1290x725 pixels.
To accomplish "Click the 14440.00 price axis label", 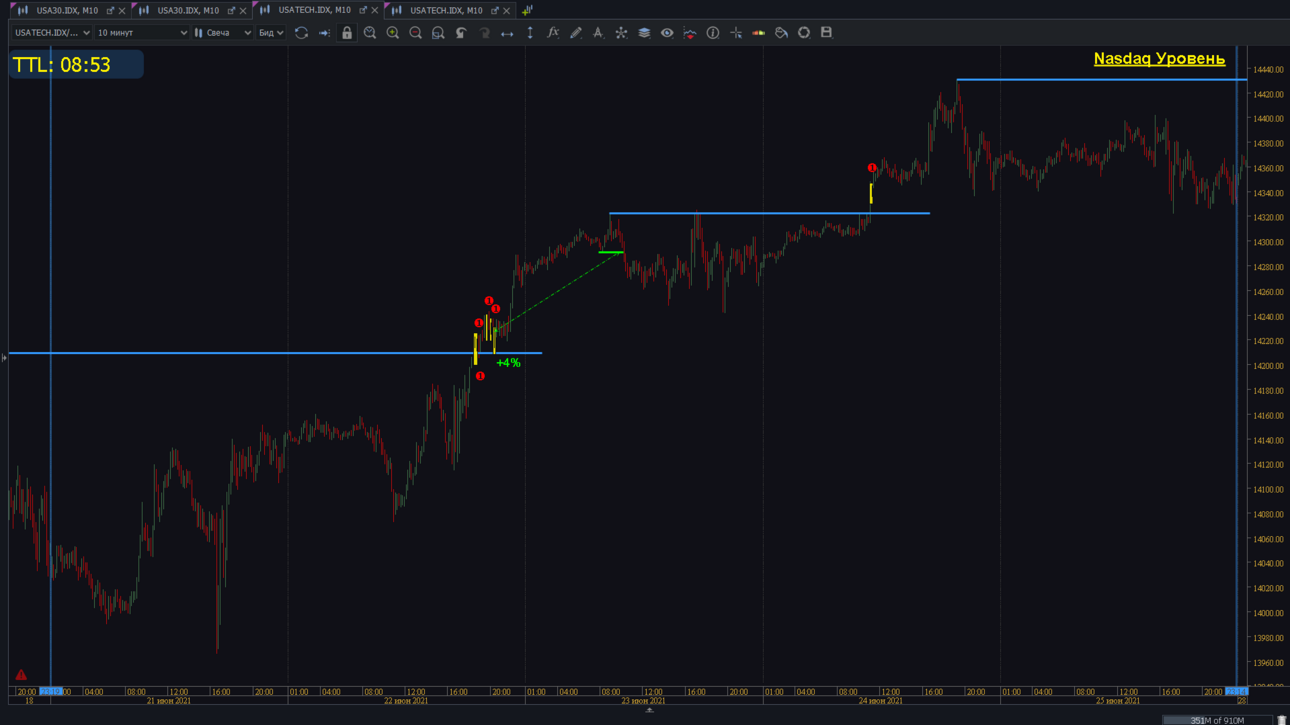I will tap(1268, 70).
